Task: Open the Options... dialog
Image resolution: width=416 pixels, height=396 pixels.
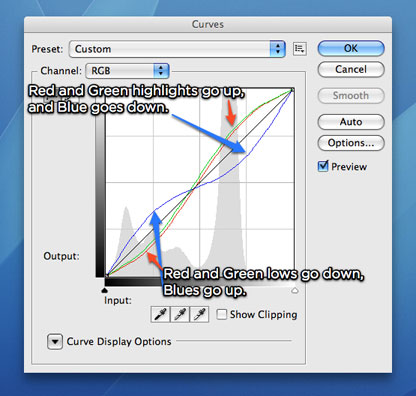Action: (351, 143)
